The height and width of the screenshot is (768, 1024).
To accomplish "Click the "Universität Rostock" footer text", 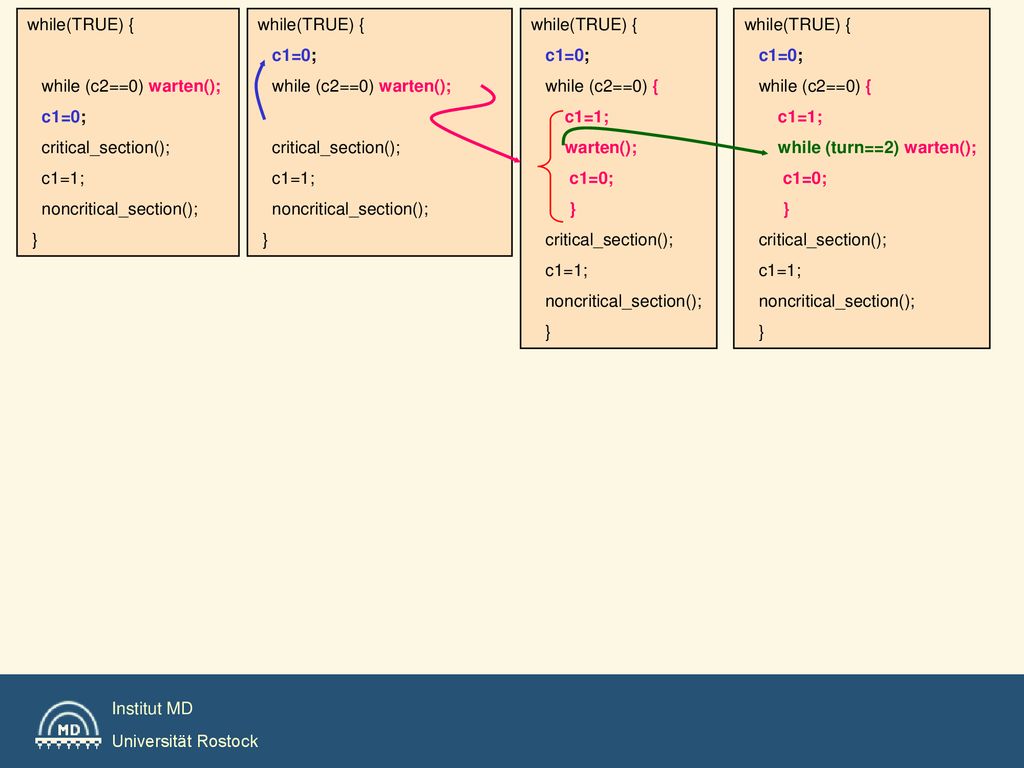I will coord(185,741).
